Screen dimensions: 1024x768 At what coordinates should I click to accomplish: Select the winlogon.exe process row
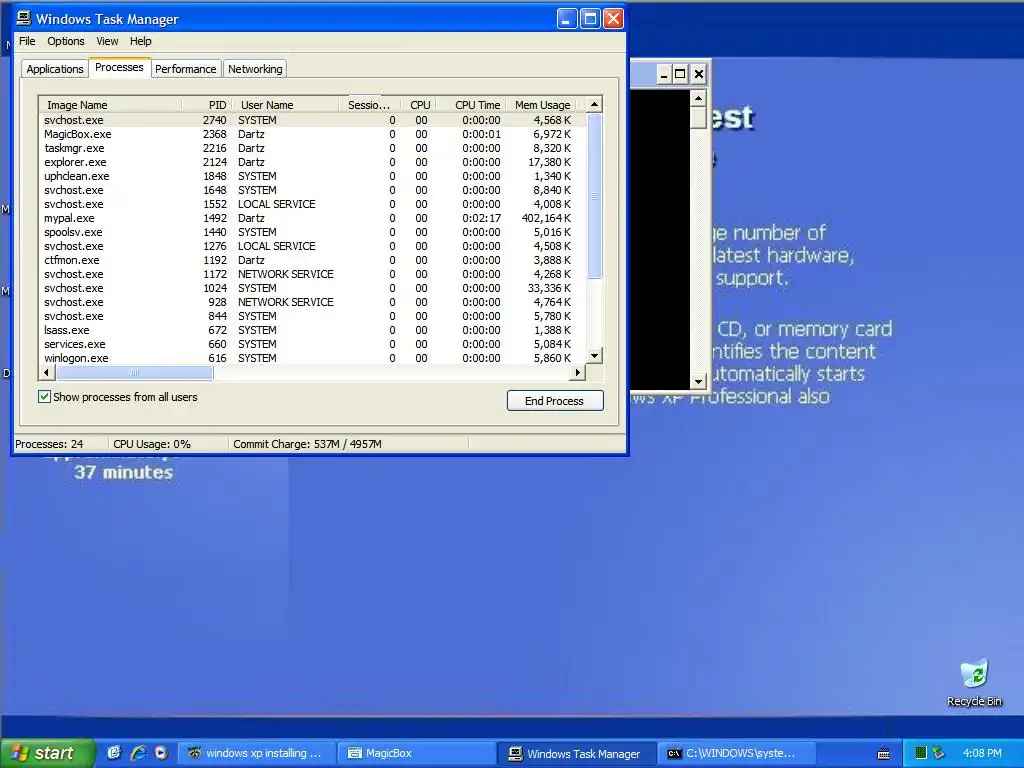click(312, 358)
